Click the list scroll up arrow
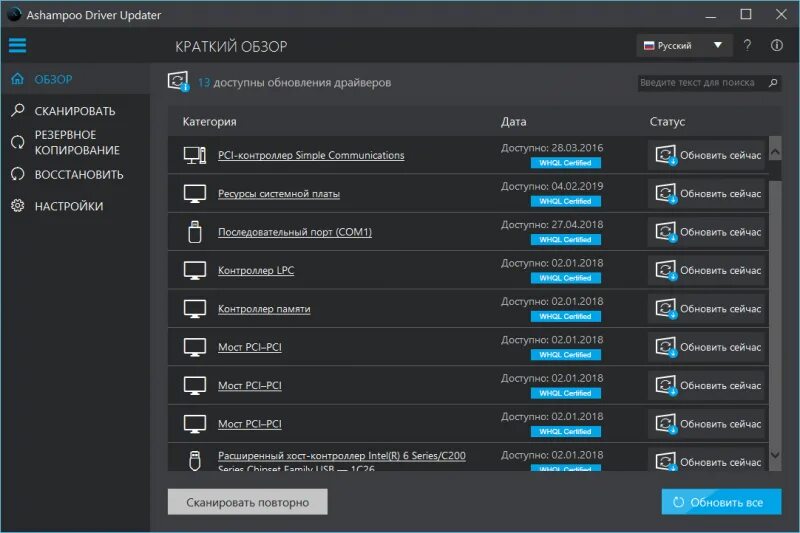The width and height of the screenshot is (800, 533). point(775,152)
